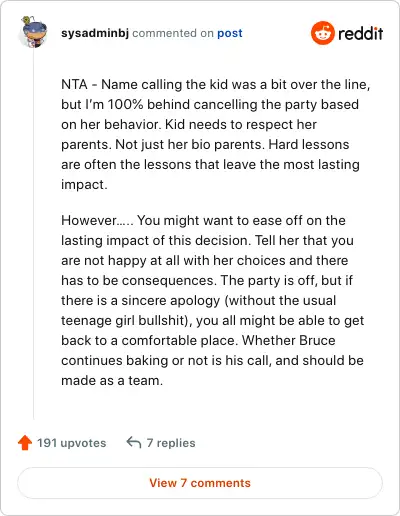
Task: Follow the blue 'post' link
Action: [x=230, y=33]
